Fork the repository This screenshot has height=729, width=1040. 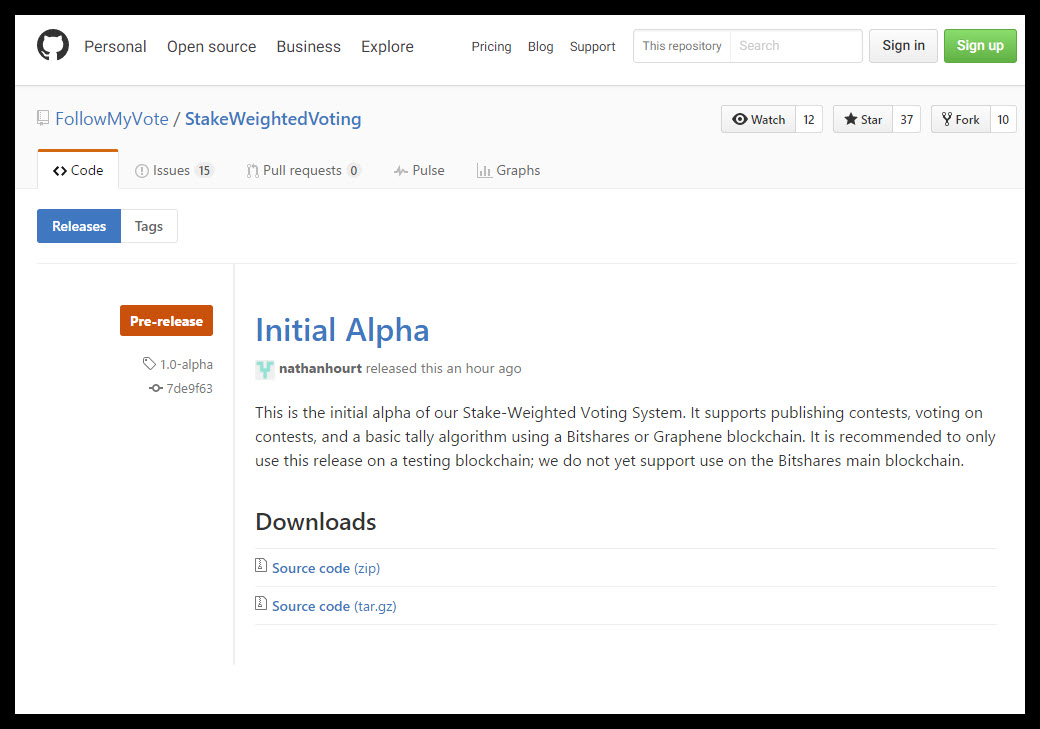960,119
